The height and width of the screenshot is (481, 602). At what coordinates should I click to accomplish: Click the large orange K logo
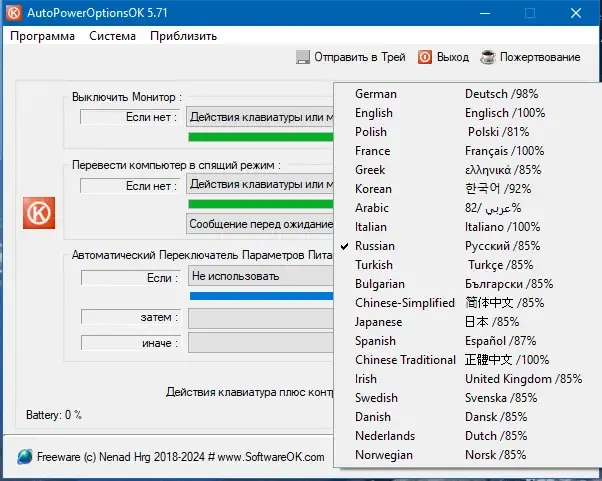tap(39, 213)
